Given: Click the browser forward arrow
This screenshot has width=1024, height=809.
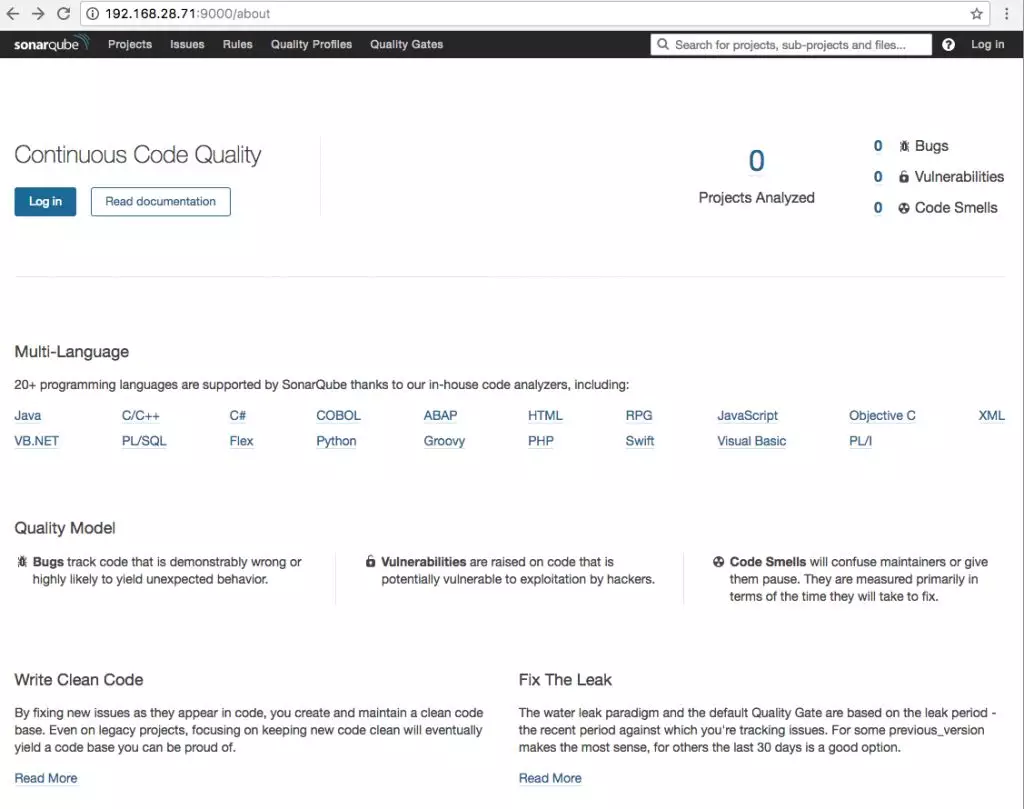Looking at the screenshot, I should (x=38, y=14).
